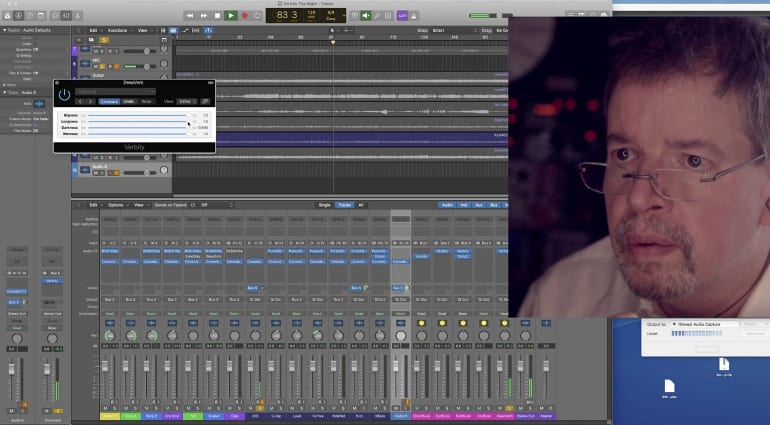Open the Mixer Edit menu
Image resolution: width=770 pixels, height=425 pixels.
pyautogui.click(x=93, y=205)
